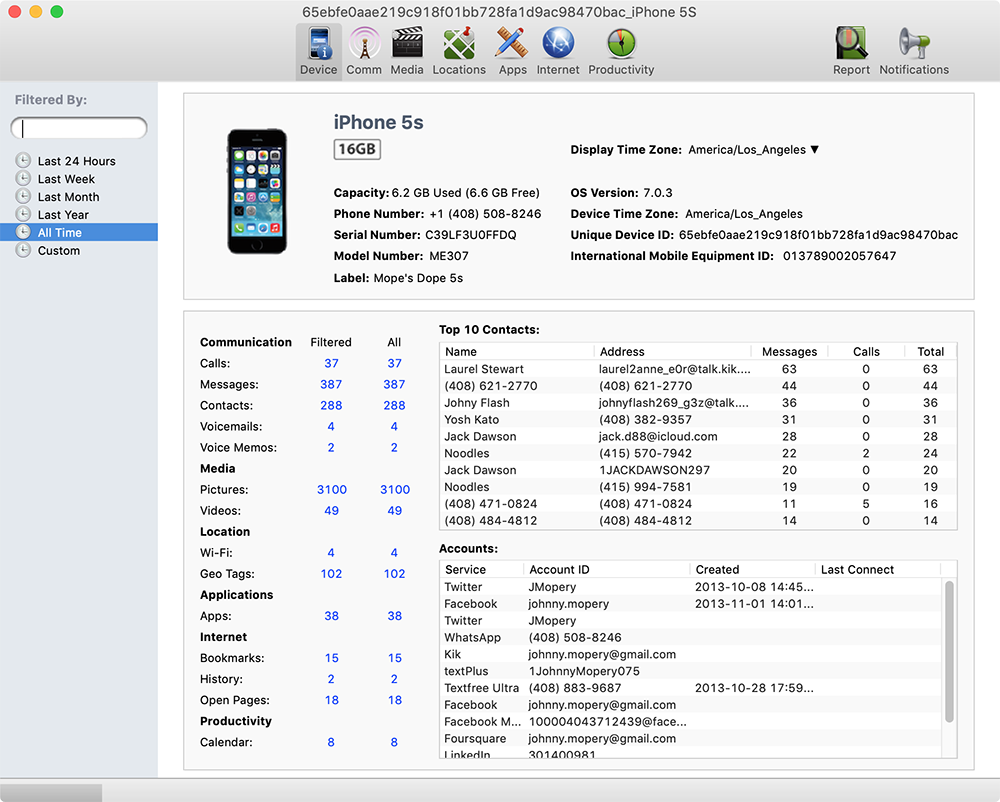Click the clock icon beside Last Week
This screenshot has height=802, width=1000.
pos(23,179)
